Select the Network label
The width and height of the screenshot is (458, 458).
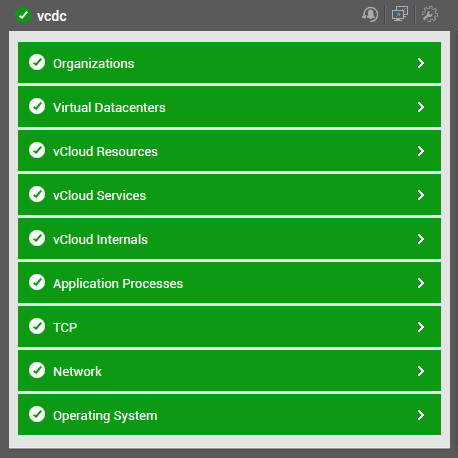tap(77, 372)
